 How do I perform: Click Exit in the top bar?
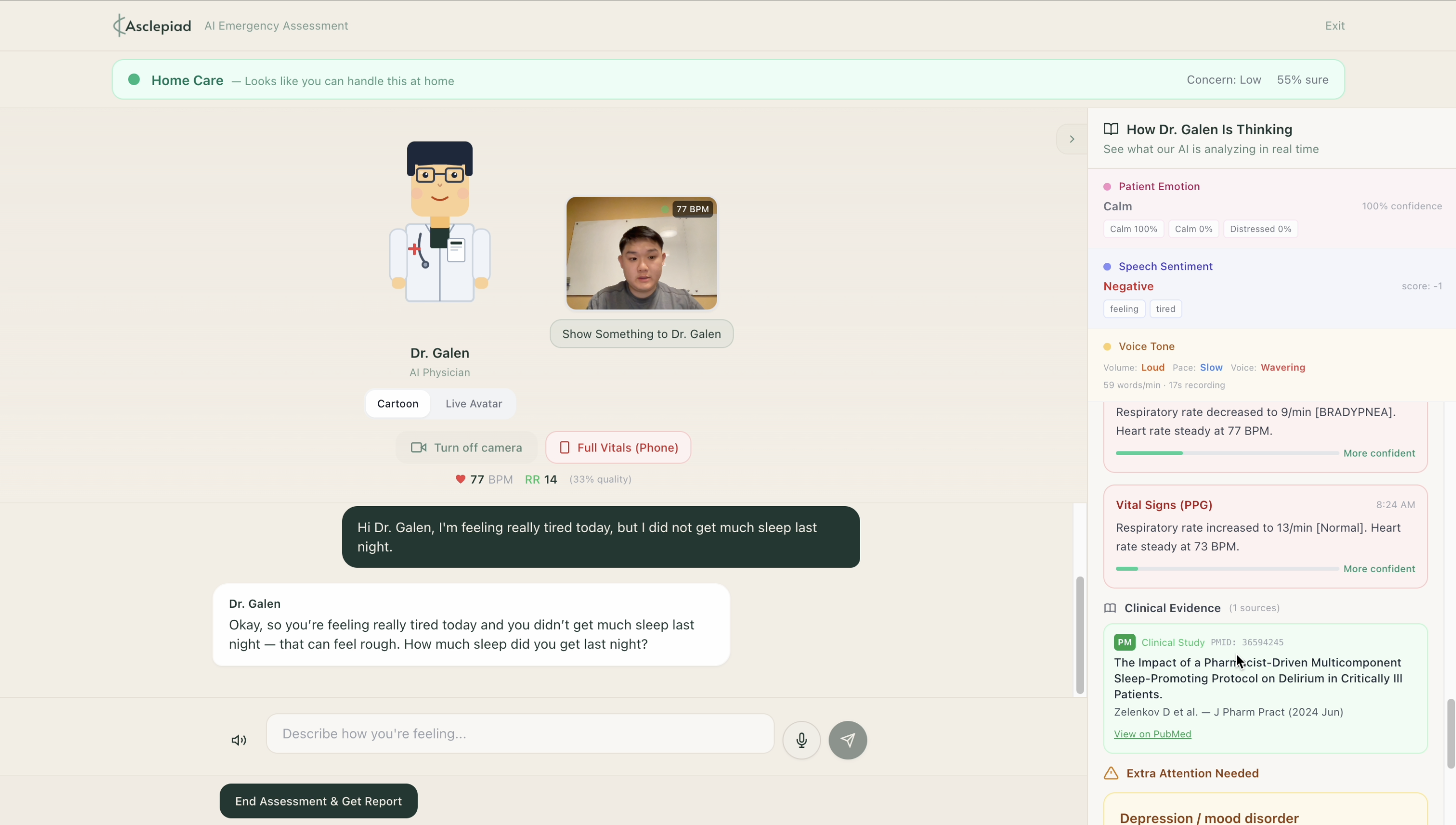tap(1334, 26)
